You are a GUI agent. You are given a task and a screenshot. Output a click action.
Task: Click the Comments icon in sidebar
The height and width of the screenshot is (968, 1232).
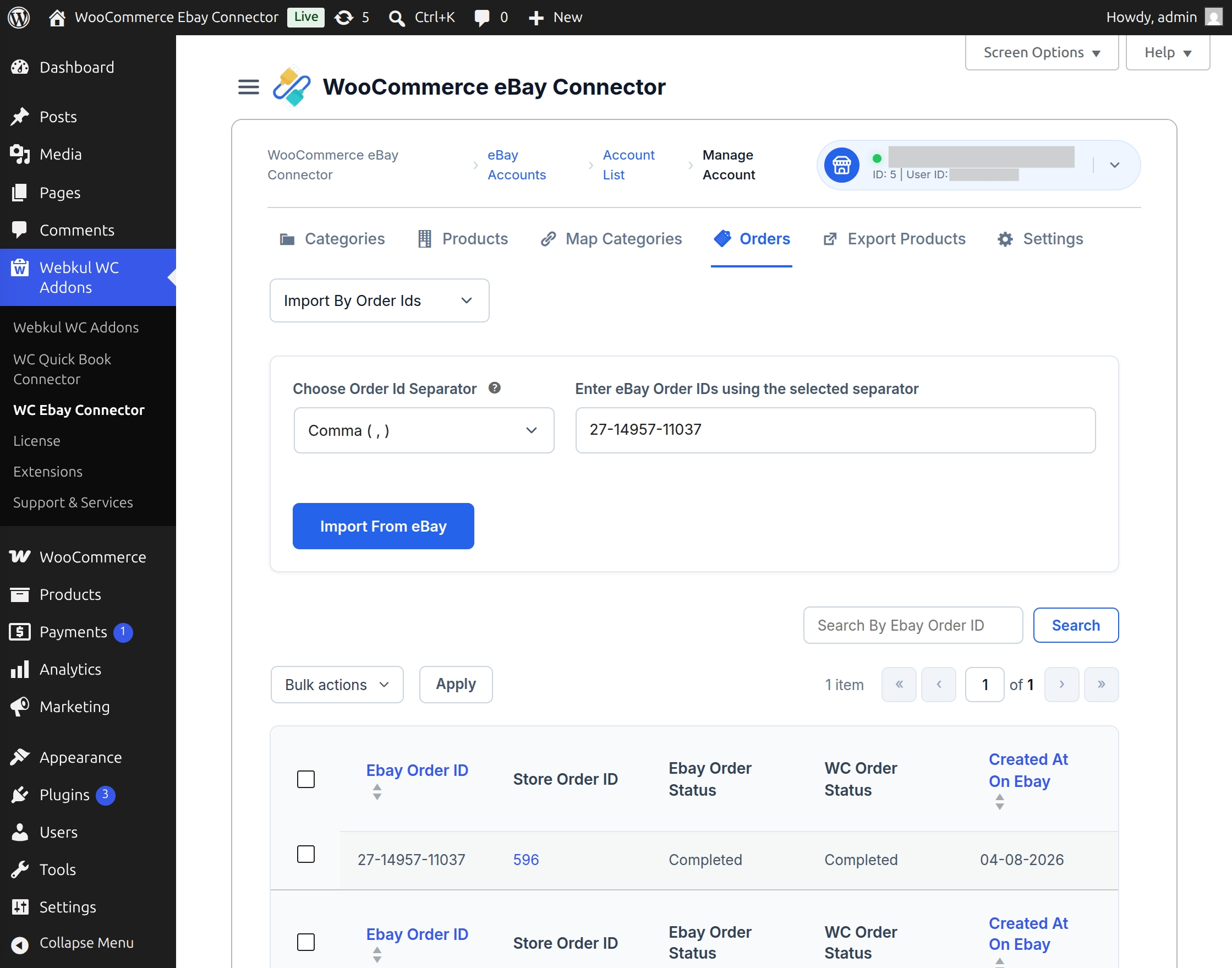point(20,230)
